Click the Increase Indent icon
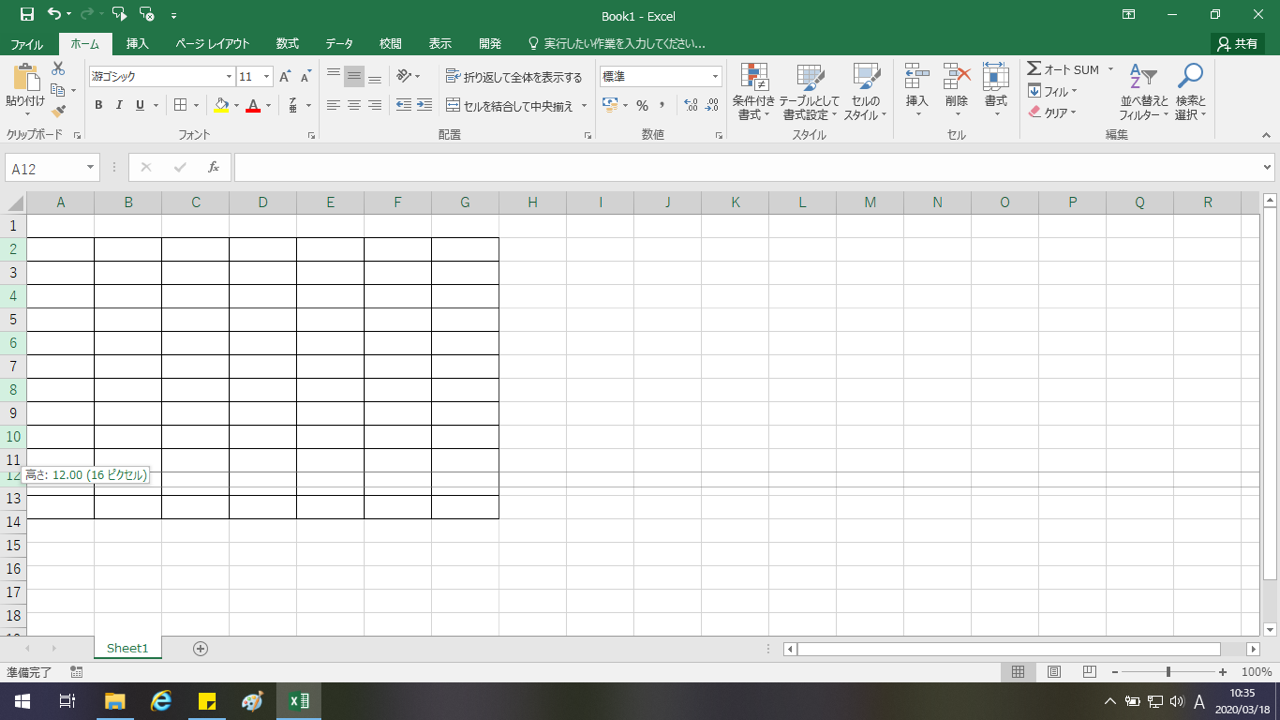 (x=424, y=105)
